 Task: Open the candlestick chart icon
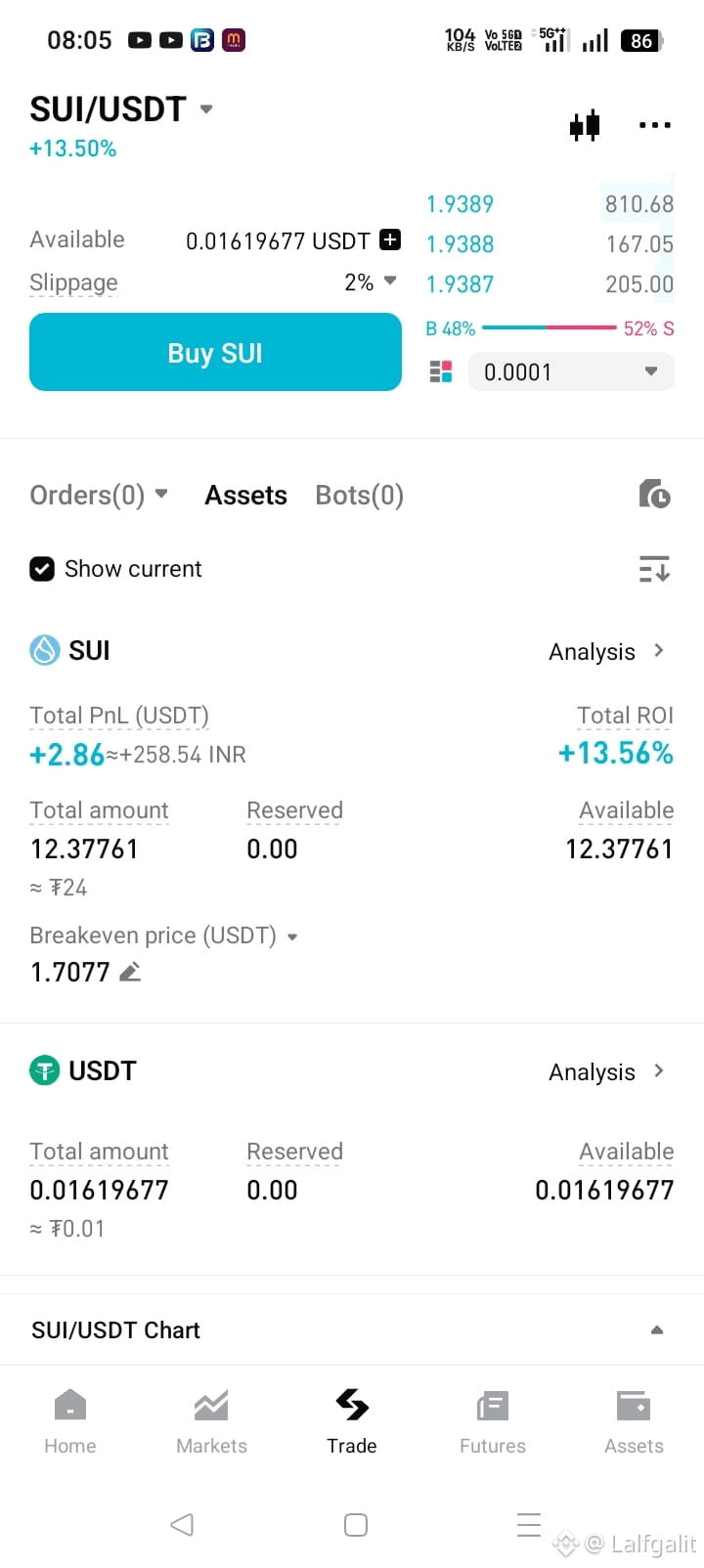pos(585,125)
